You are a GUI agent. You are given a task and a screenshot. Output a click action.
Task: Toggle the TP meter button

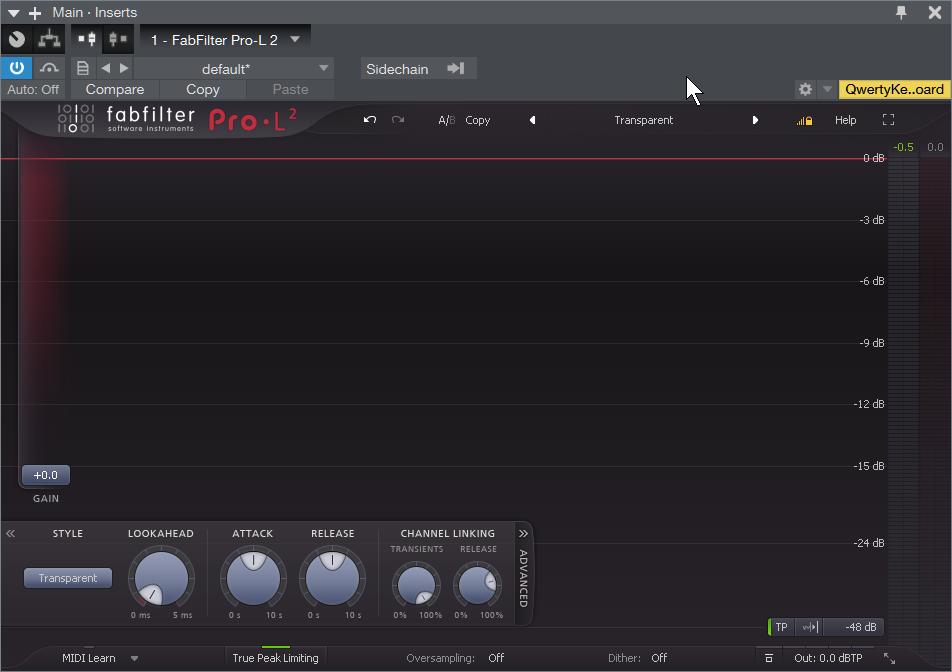coord(781,627)
